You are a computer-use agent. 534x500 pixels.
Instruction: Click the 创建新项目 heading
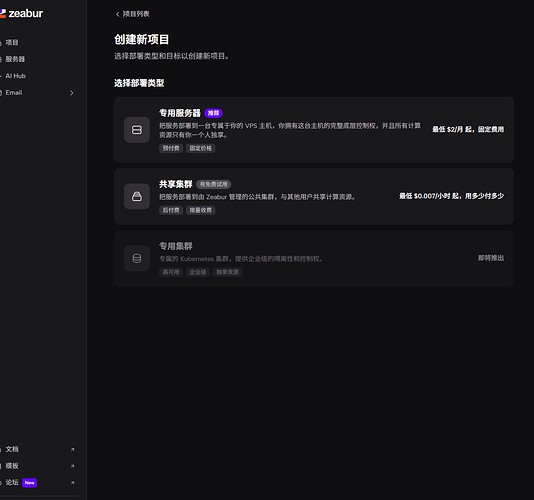(142, 40)
